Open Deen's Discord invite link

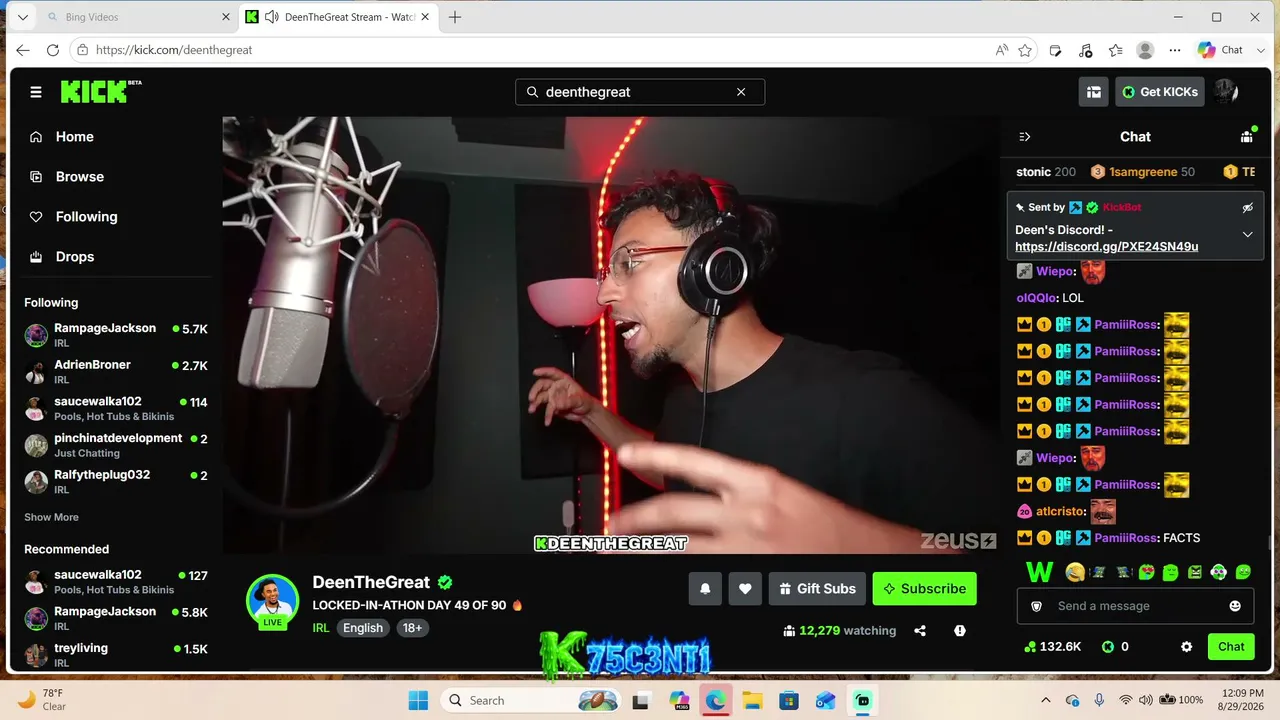1106,246
